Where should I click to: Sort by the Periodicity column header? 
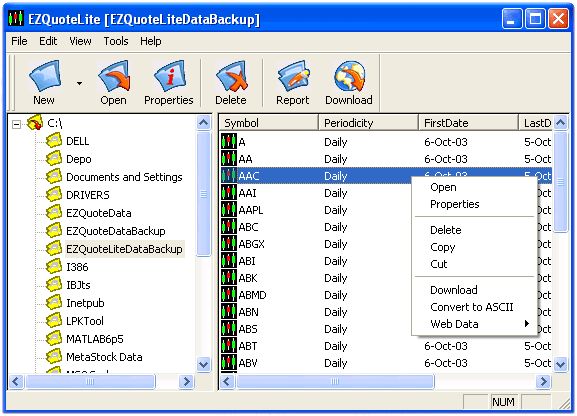tap(368, 123)
